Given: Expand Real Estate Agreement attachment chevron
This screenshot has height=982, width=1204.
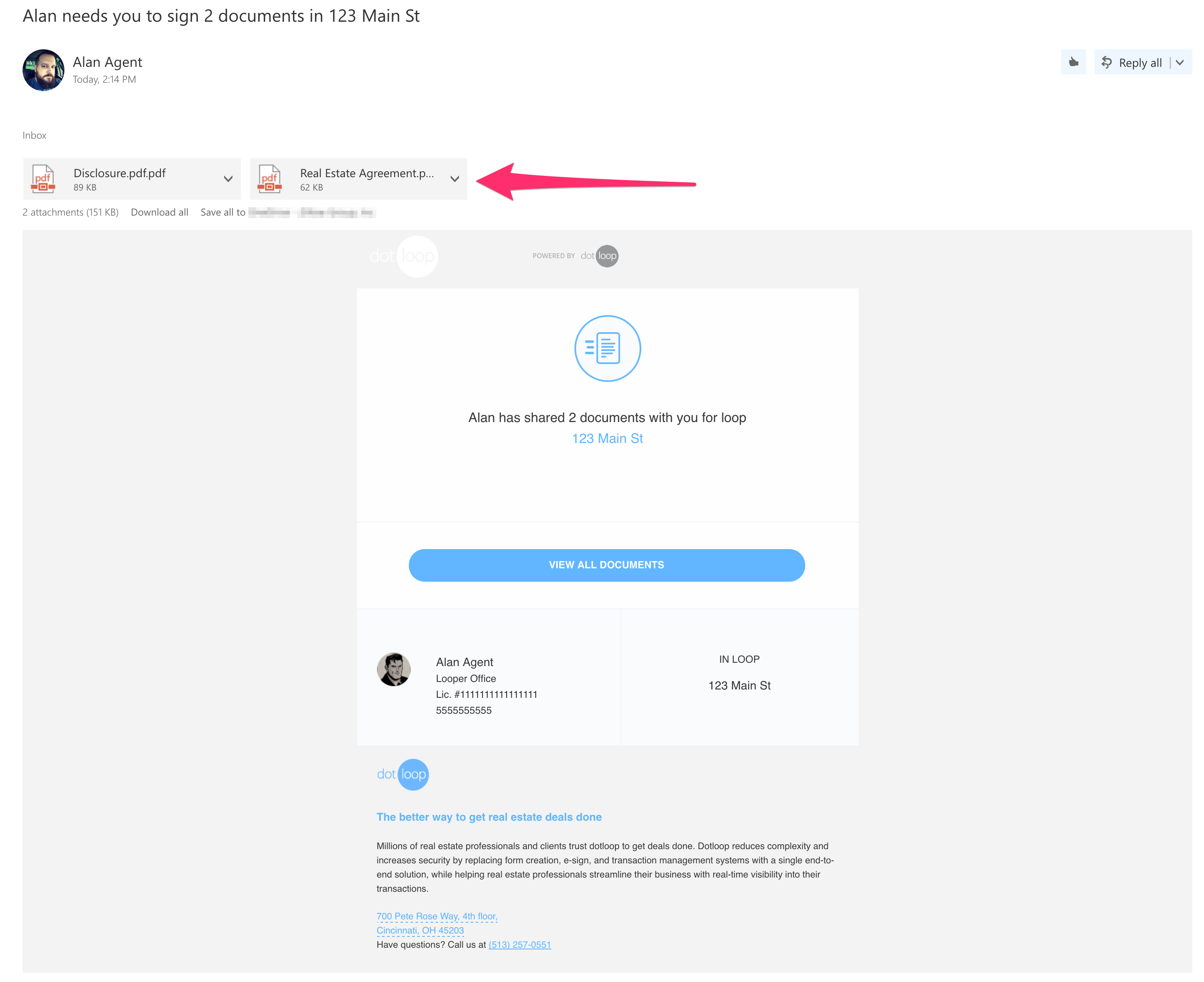Looking at the screenshot, I should pyautogui.click(x=454, y=179).
